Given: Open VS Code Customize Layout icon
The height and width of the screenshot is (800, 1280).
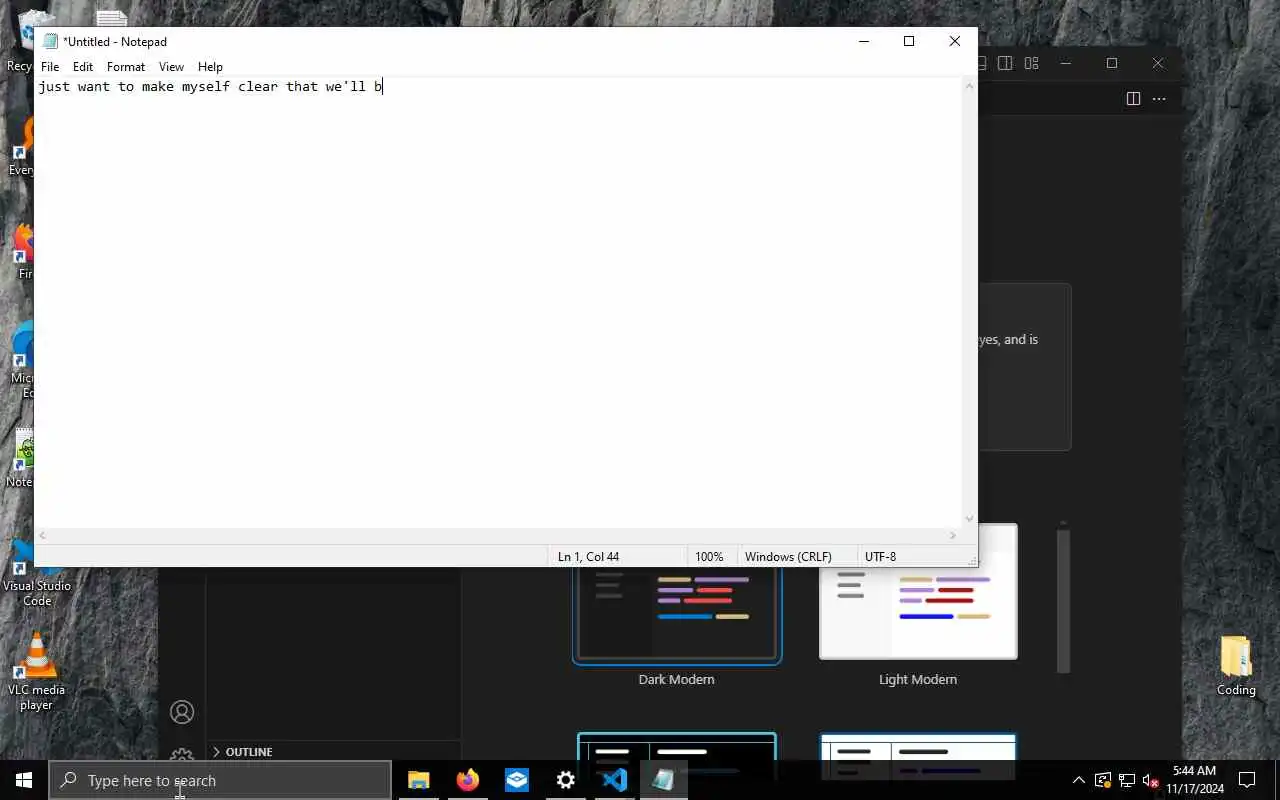Looking at the screenshot, I should 1031,63.
